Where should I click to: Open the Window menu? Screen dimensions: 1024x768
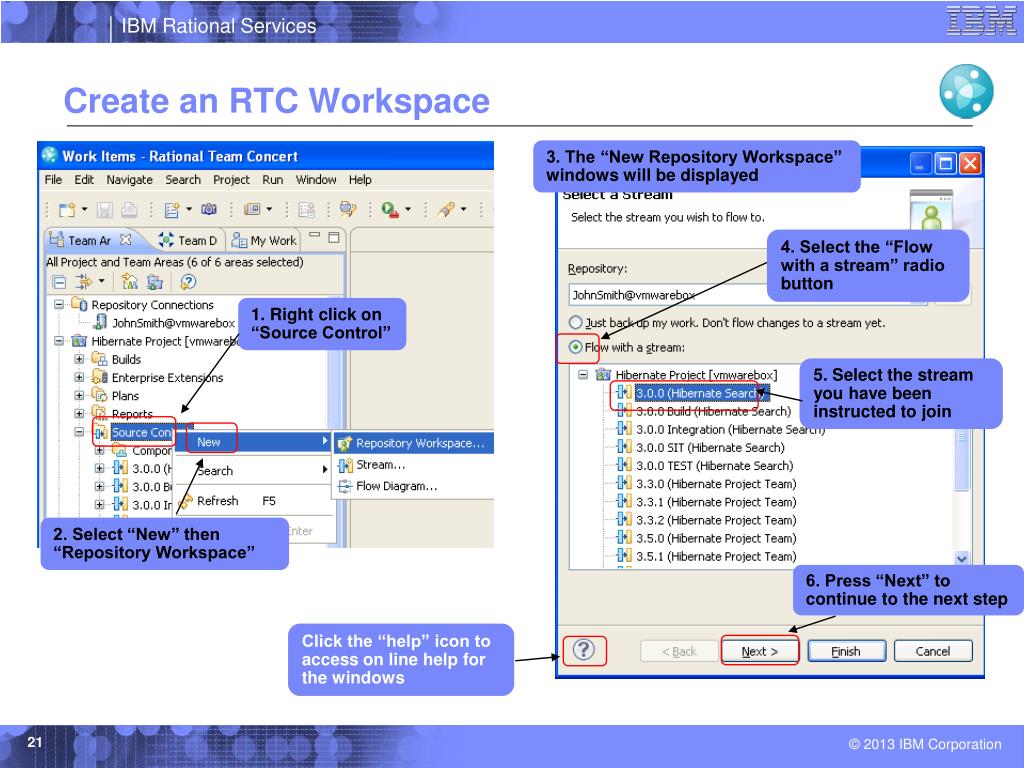[x=316, y=180]
